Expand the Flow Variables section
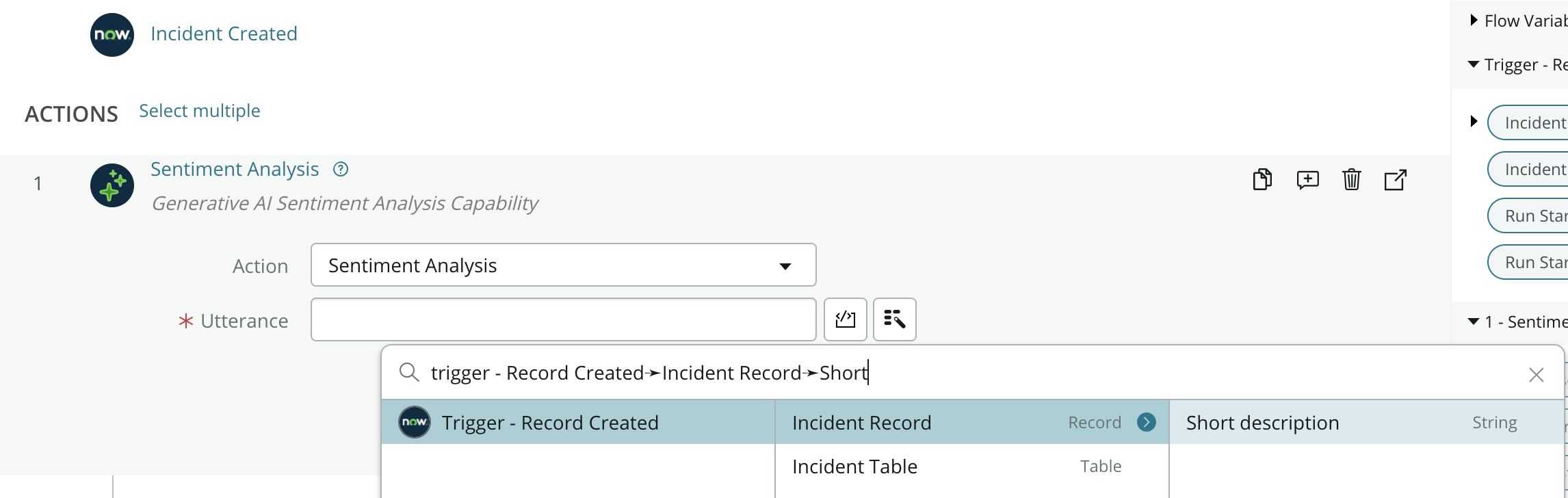The image size is (1568, 498). [x=1474, y=21]
